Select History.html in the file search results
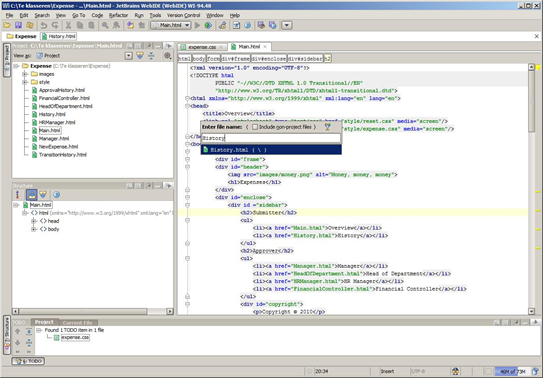 (271, 150)
